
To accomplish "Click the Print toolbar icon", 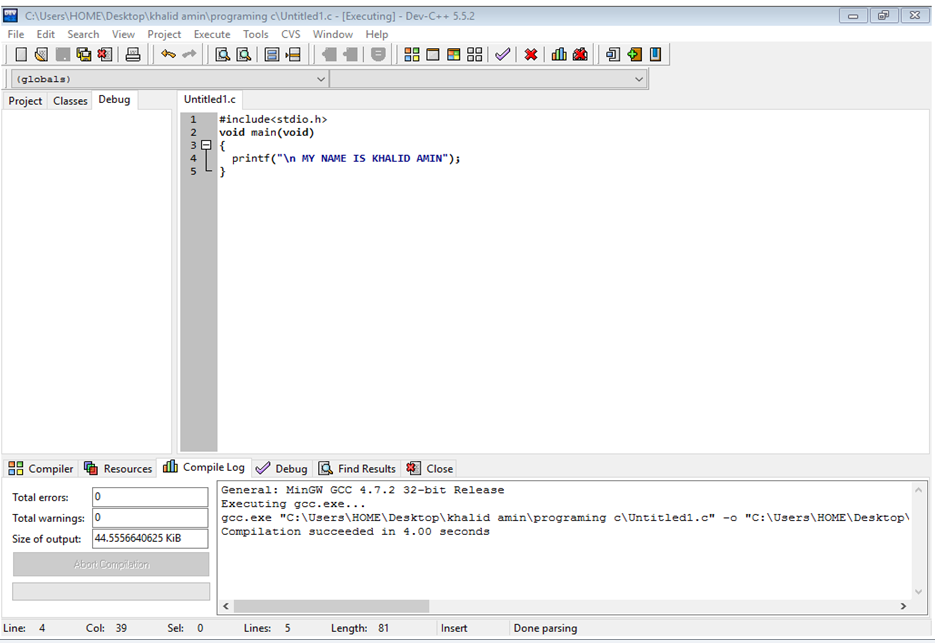I will point(132,55).
